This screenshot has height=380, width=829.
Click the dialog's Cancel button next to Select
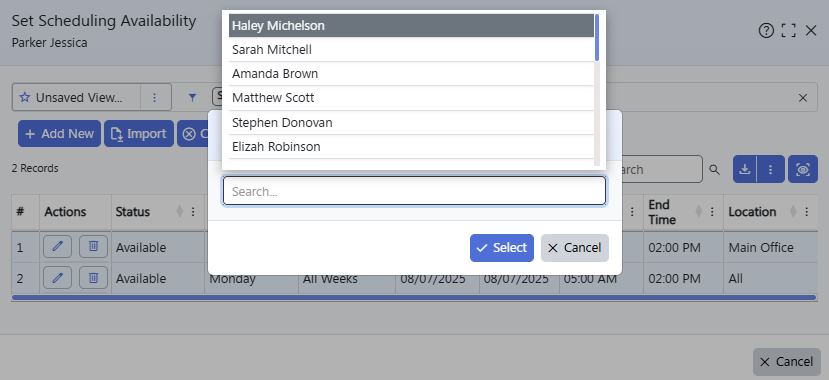[575, 248]
